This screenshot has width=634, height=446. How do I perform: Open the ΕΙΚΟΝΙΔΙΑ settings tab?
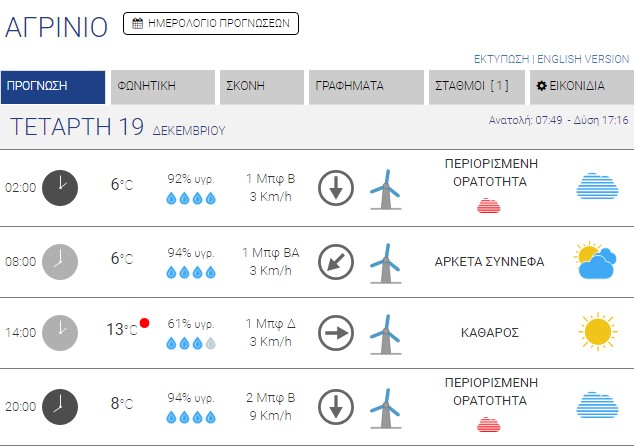point(581,86)
